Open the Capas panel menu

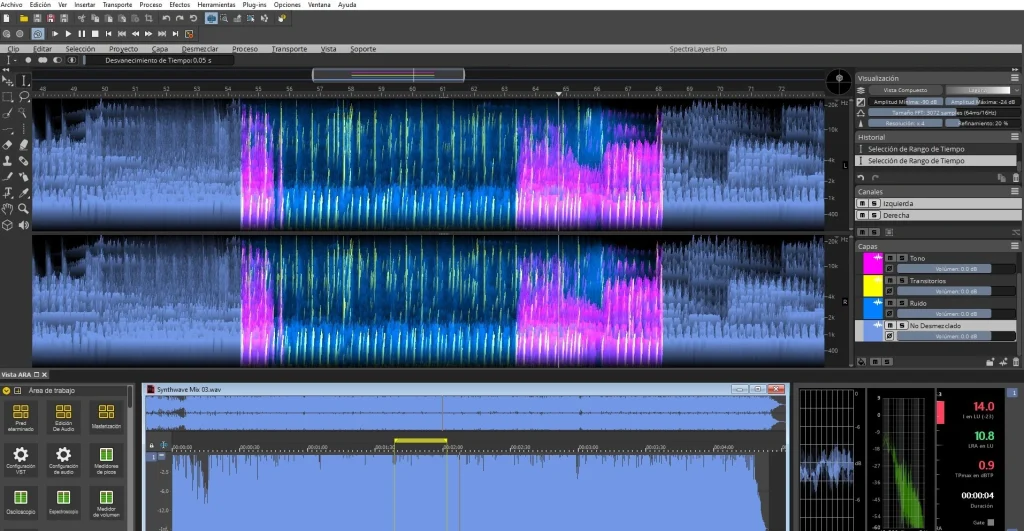[x=1015, y=246]
